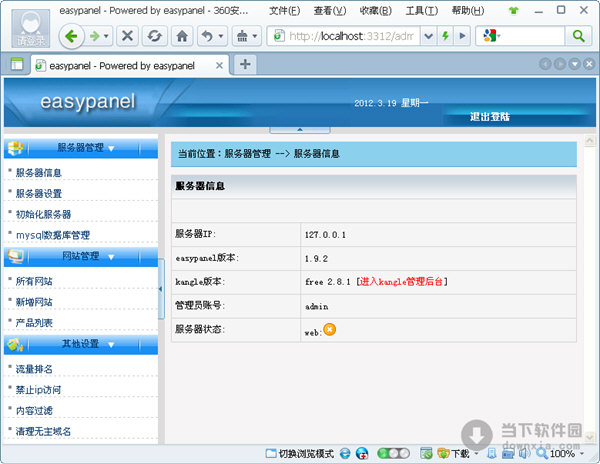Viewport: 600px width, 464px height.
Task: Open 产品列表 in the sidebar
Action: coord(34,322)
